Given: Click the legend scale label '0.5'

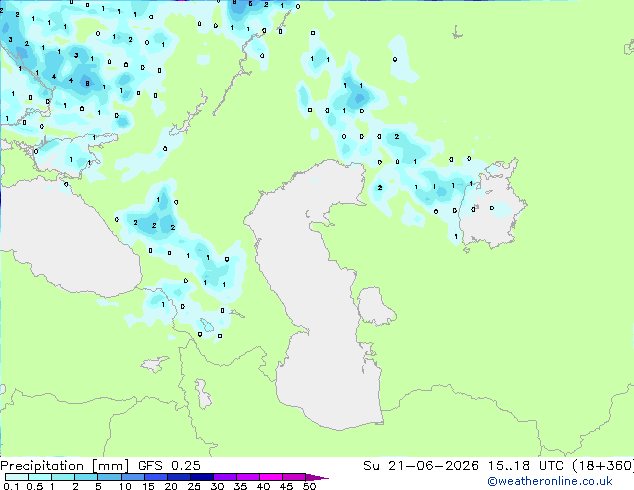Looking at the screenshot, I should point(35,486).
